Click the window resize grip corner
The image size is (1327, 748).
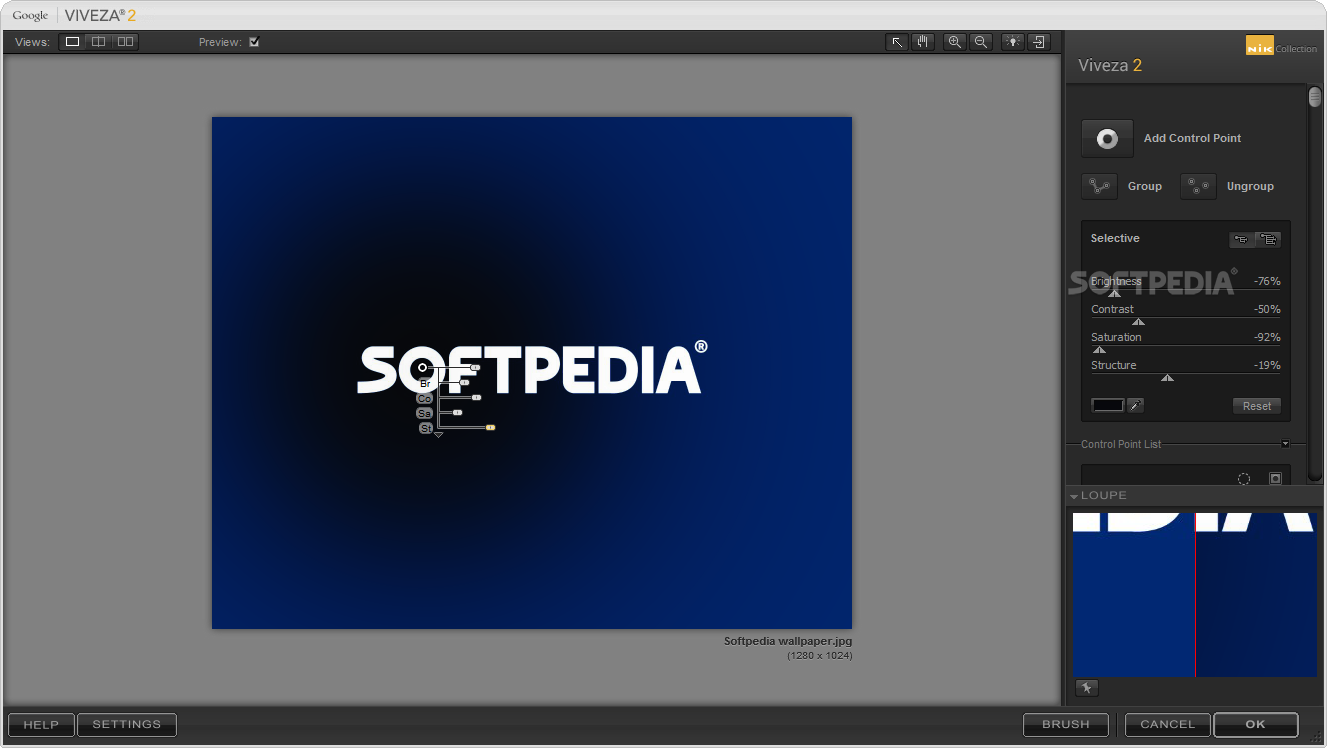pyautogui.click(x=1316, y=738)
